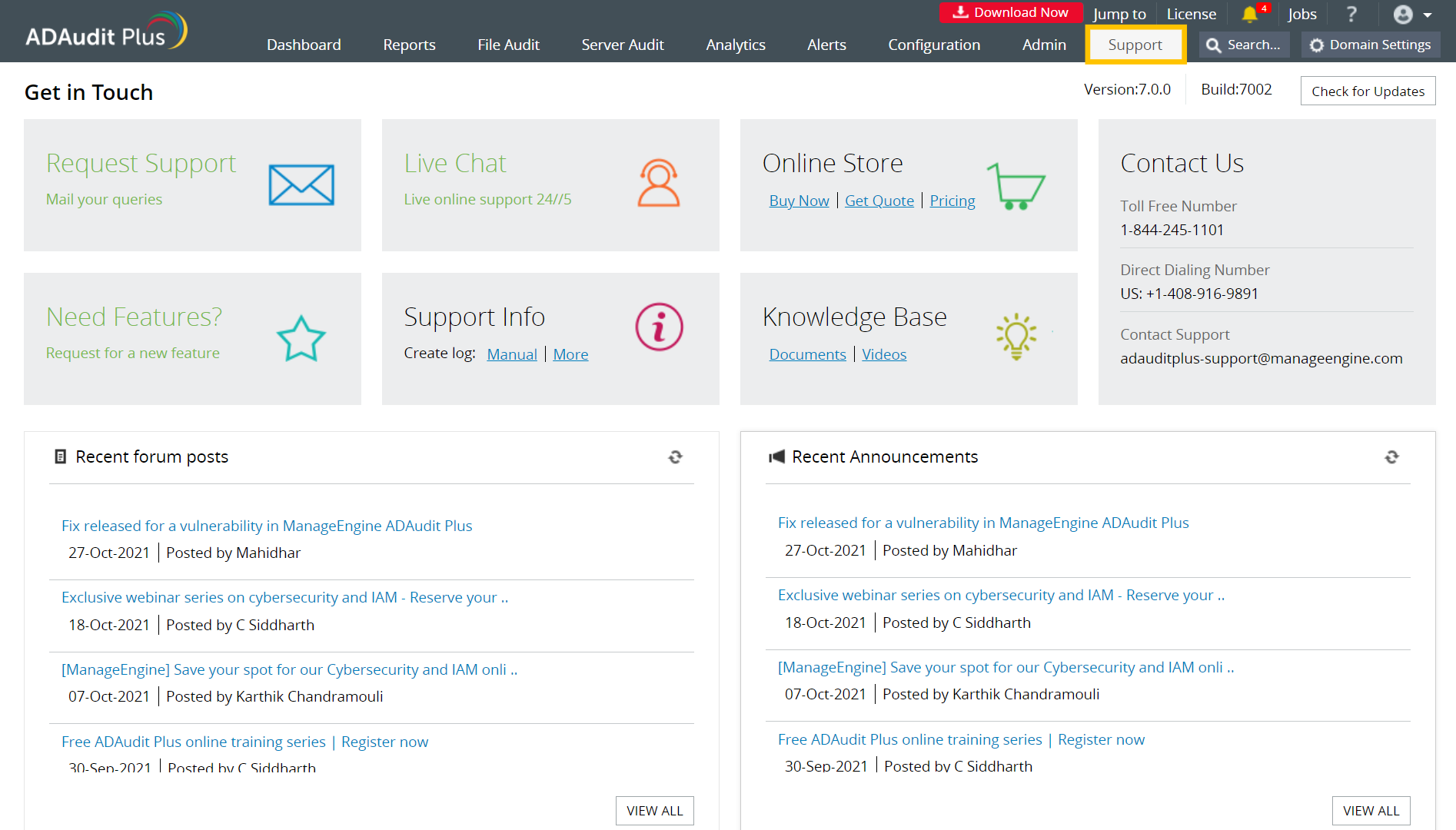The height and width of the screenshot is (830, 1456).
Task: Click the ADAudit Plus logo
Action: point(106,31)
